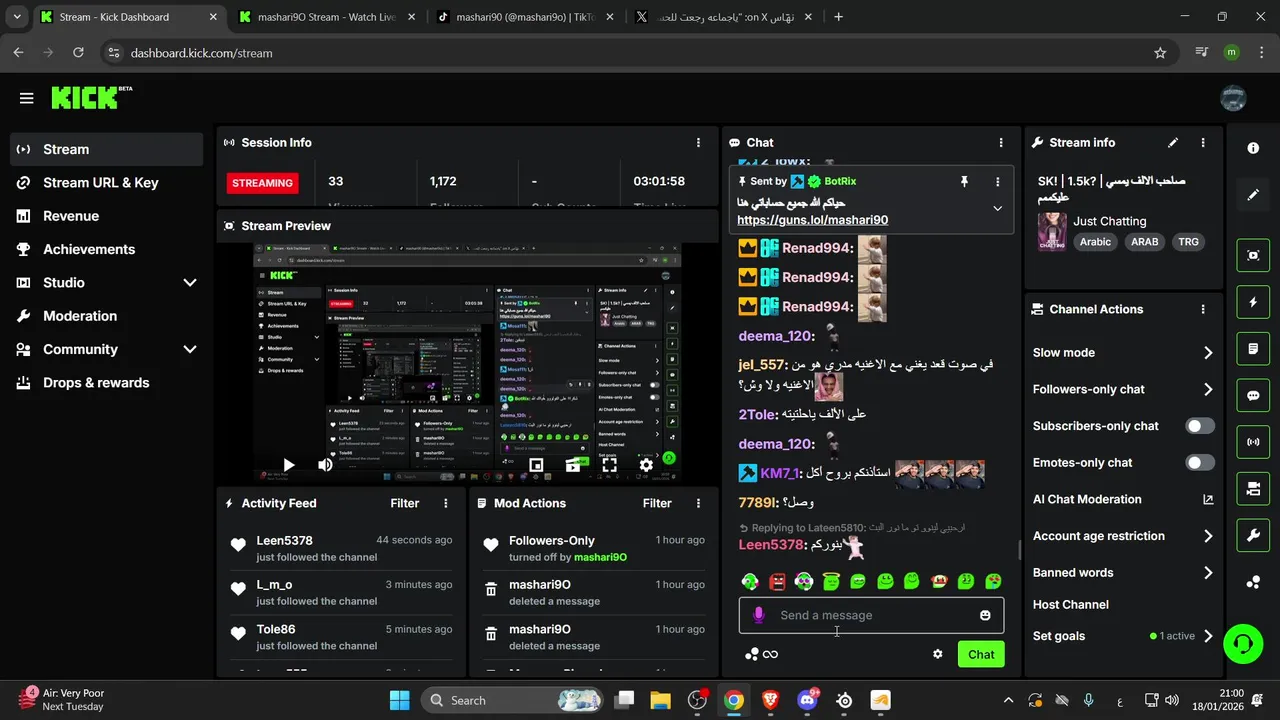1280x720 pixels.
Task: Click the green-outlined stream preview icon in right sidebar
Action: (x=1253, y=255)
